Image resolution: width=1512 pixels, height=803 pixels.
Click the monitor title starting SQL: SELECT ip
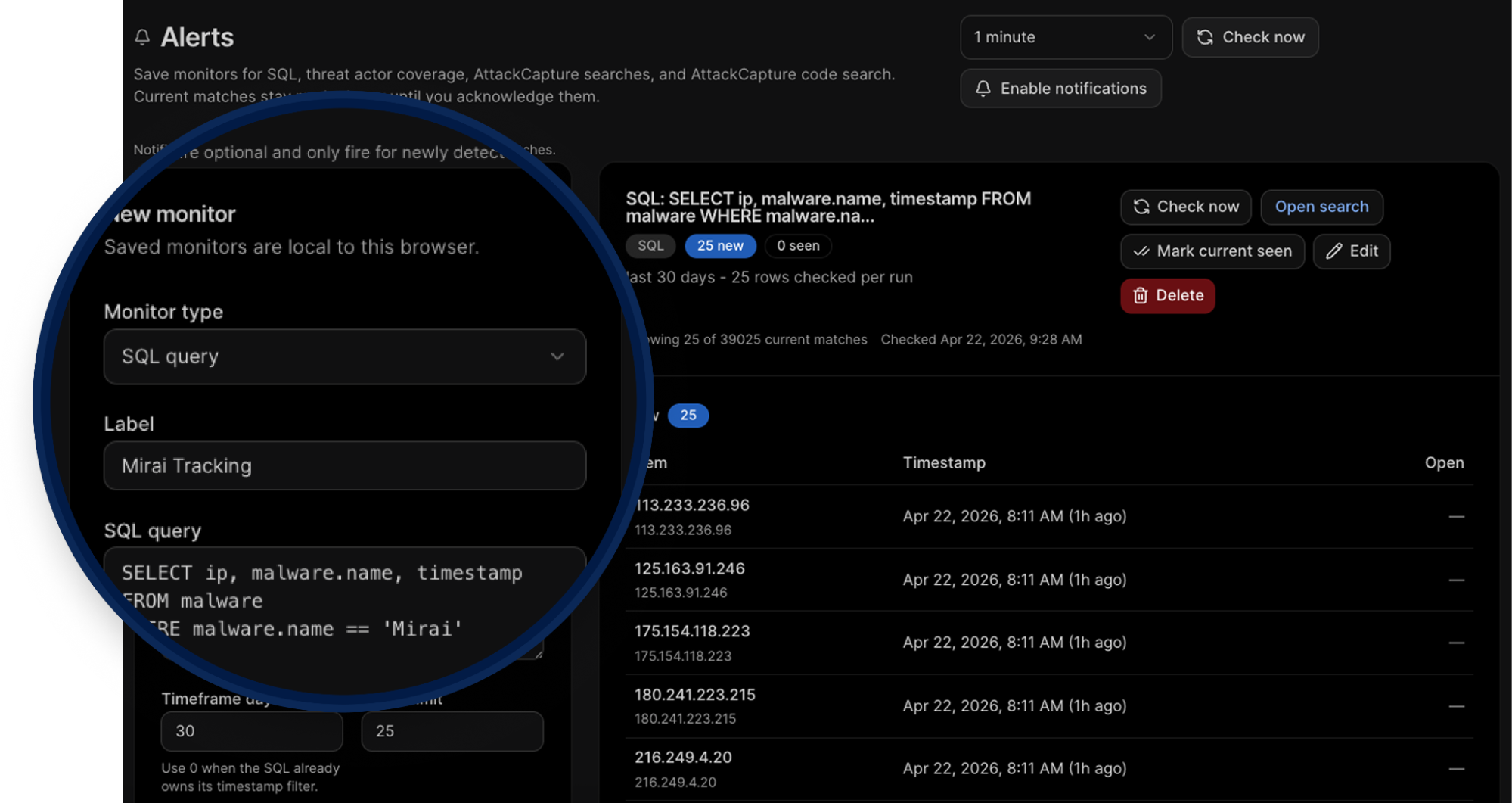tap(828, 207)
